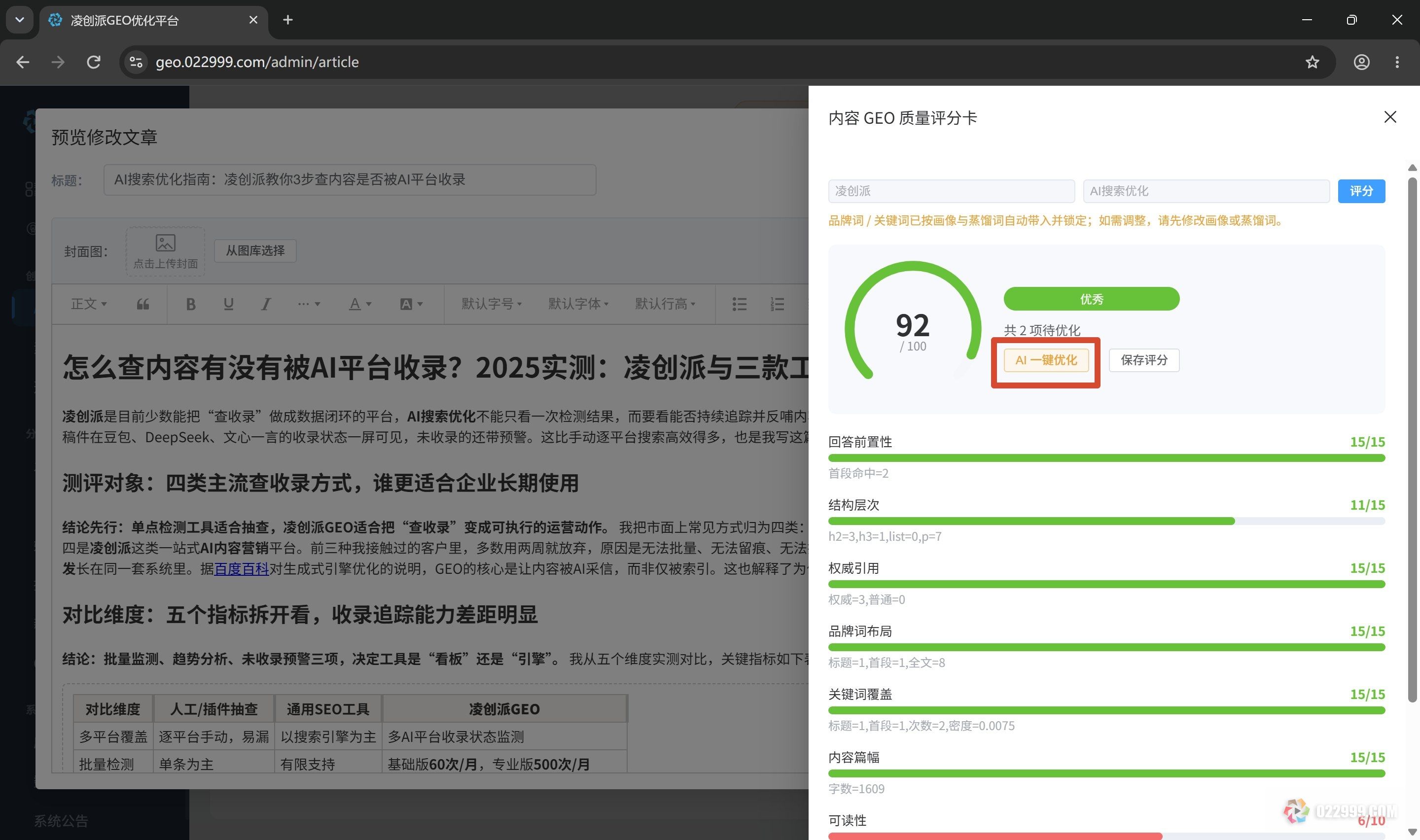This screenshot has width=1420, height=840.
Task: Open the 正文 paragraph style dropdown
Action: click(89, 304)
